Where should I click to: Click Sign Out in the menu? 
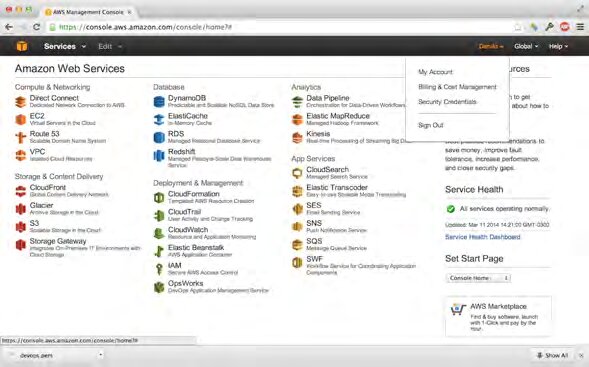point(430,125)
